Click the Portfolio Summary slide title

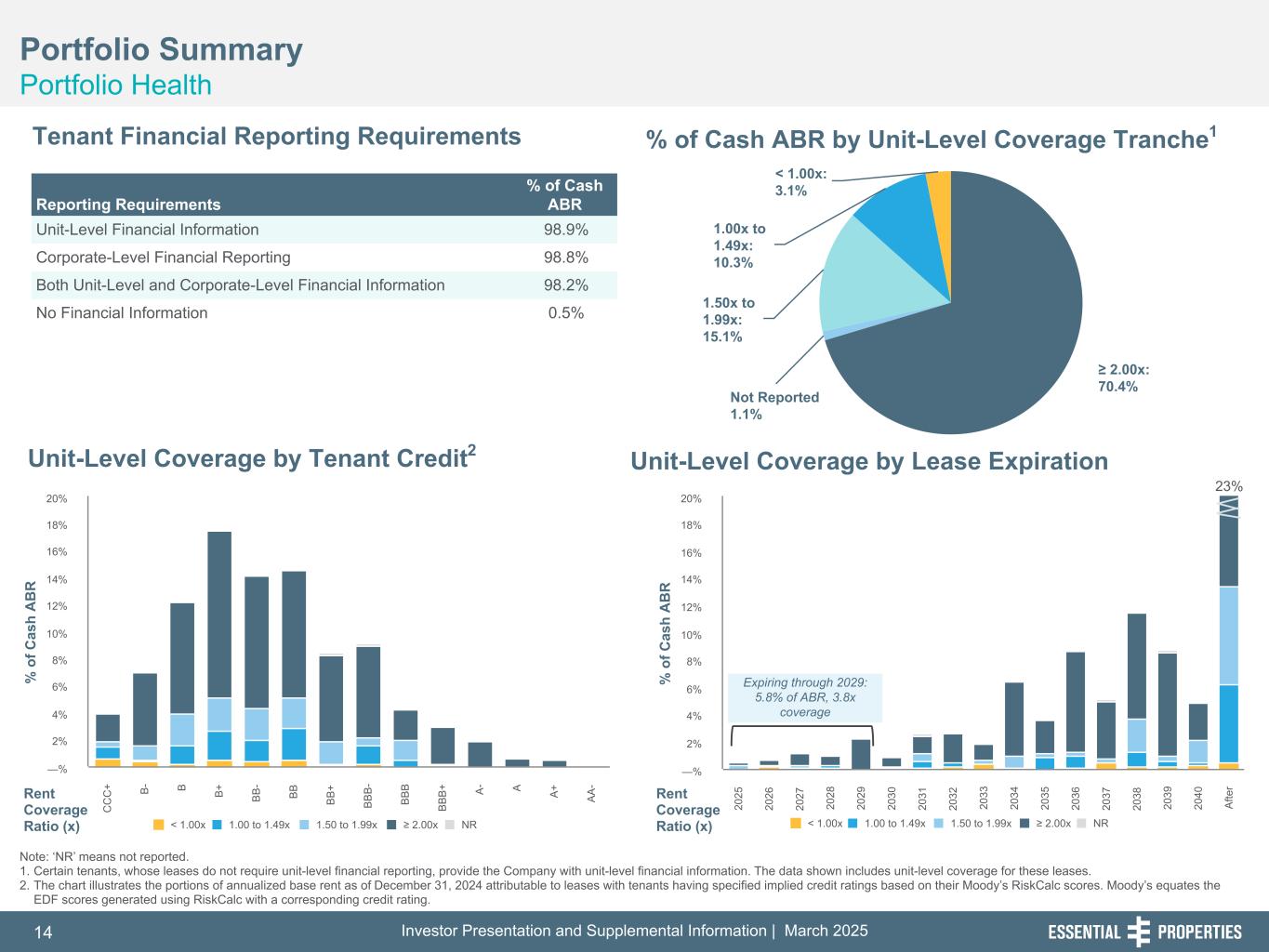point(161,50)
